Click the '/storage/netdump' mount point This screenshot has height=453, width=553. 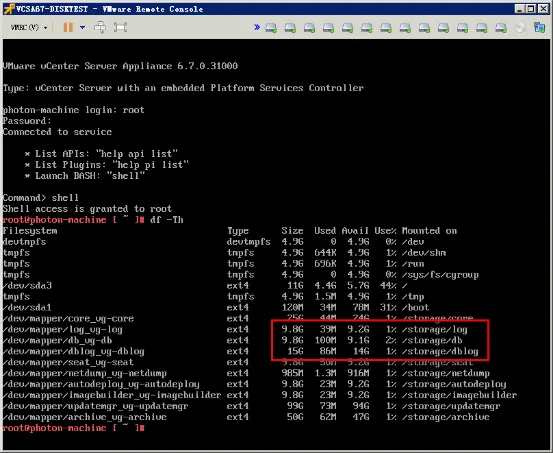click(446, 373)
